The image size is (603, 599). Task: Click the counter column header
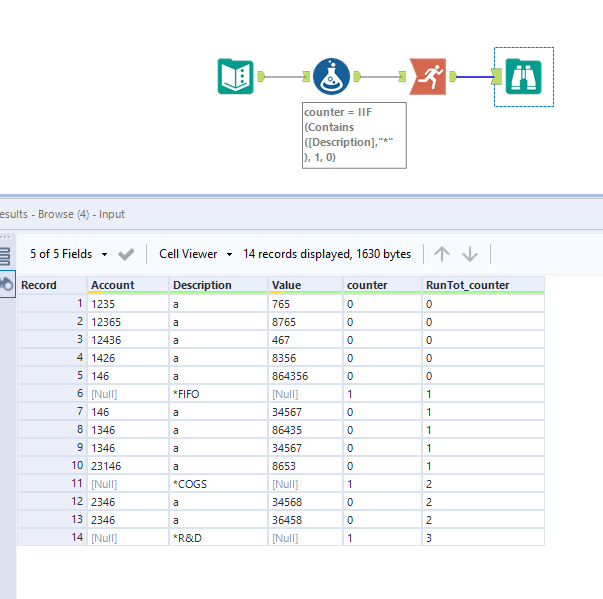coord(382,285)
